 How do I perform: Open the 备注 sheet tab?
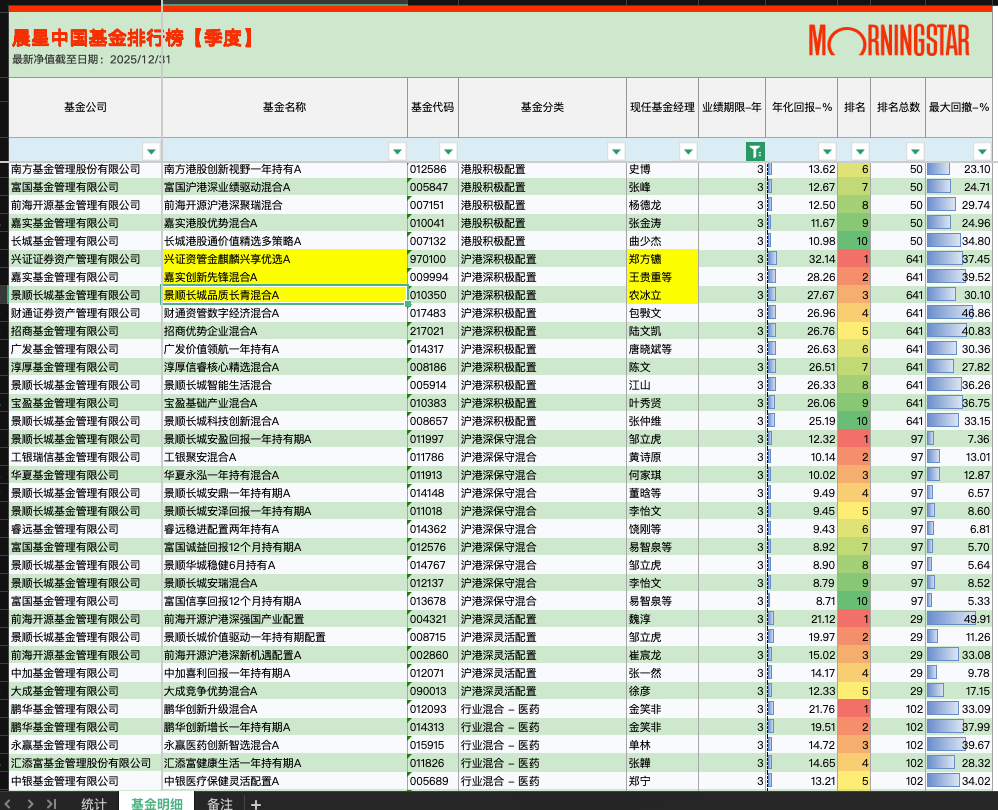(x=220, y=804)
